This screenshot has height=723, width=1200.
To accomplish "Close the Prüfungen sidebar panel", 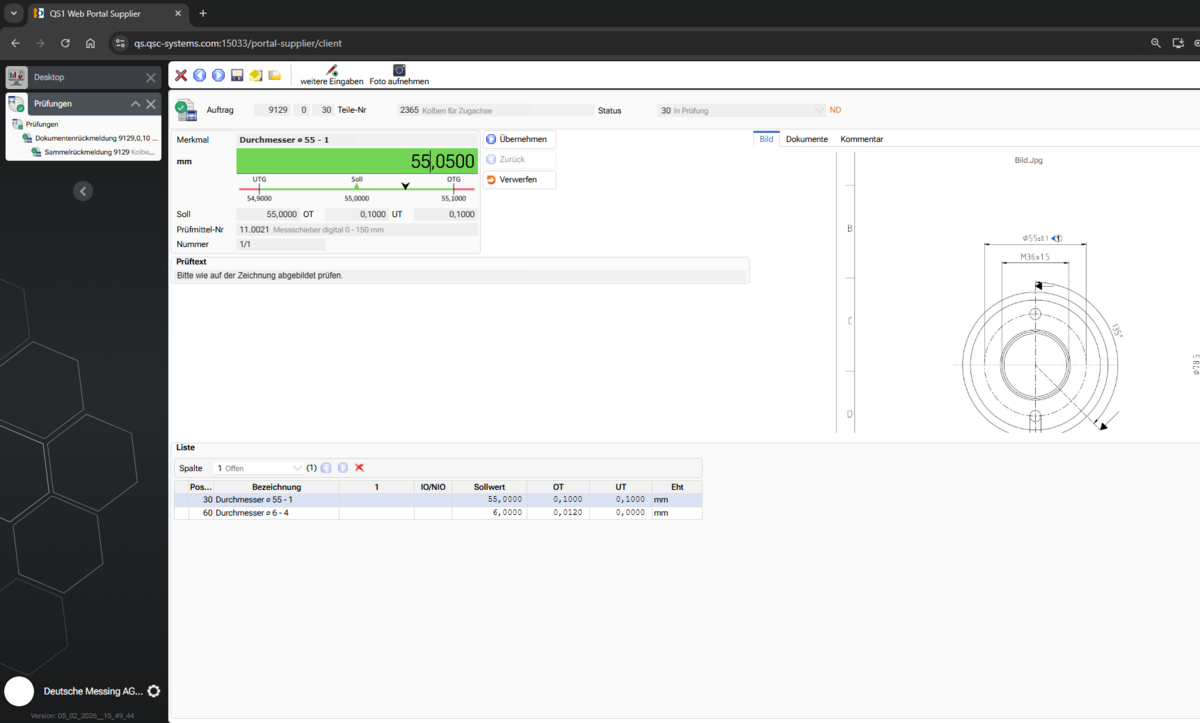I will pos(151,104).
